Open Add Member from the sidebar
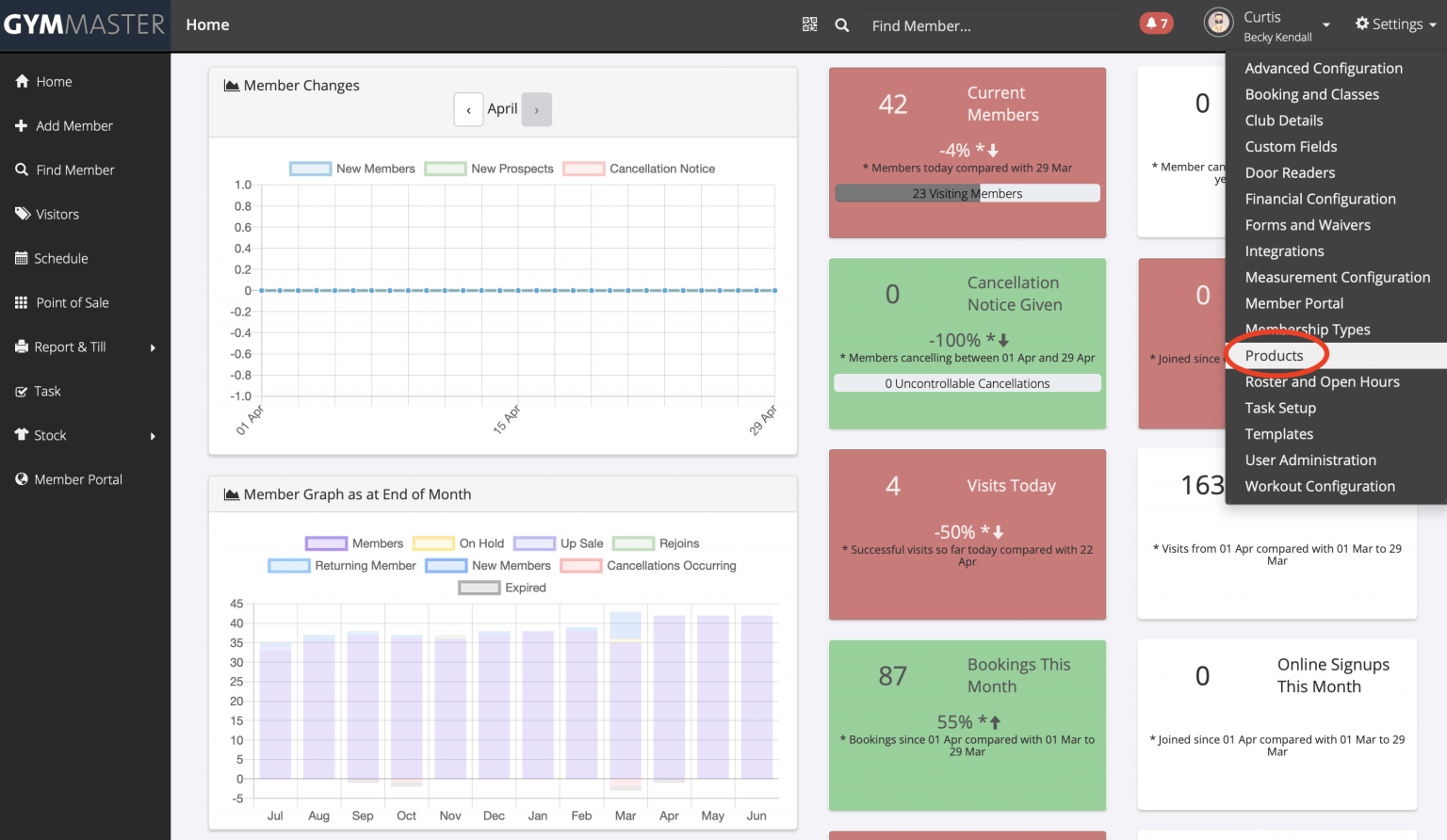This screenshot has width=1447, height=840. pos(73,126)
